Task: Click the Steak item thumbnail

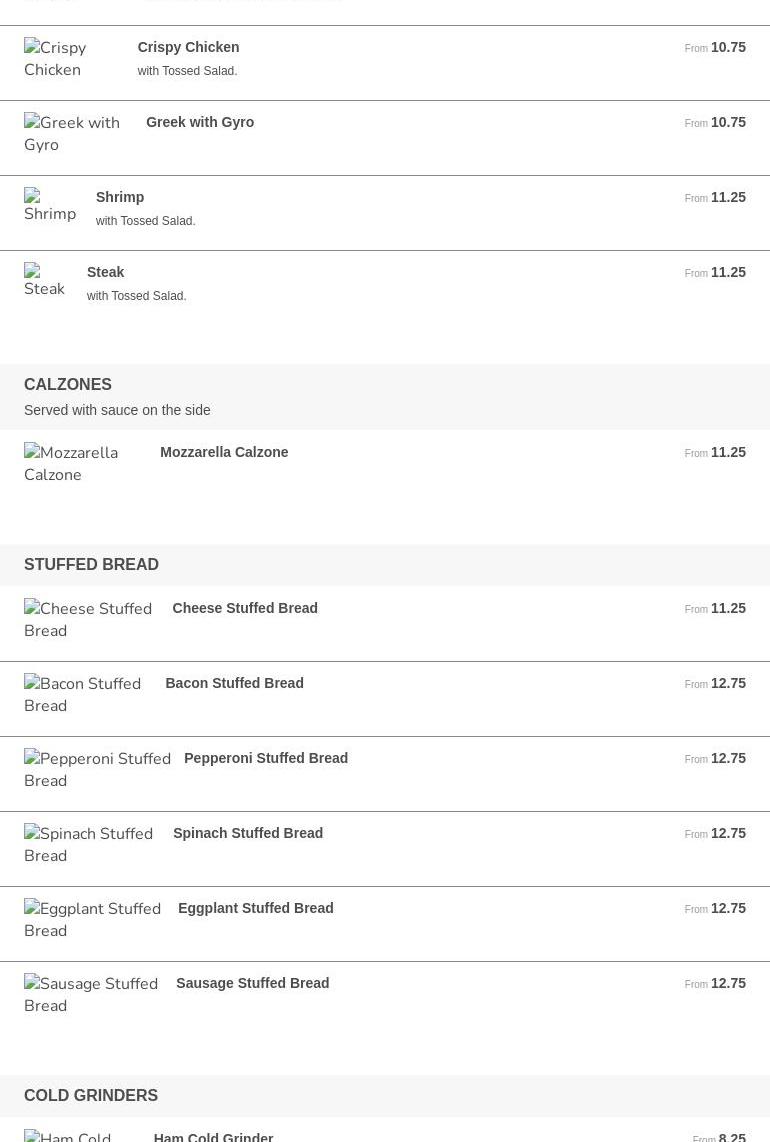Action: pyautogui.click(x=45, y=281)
